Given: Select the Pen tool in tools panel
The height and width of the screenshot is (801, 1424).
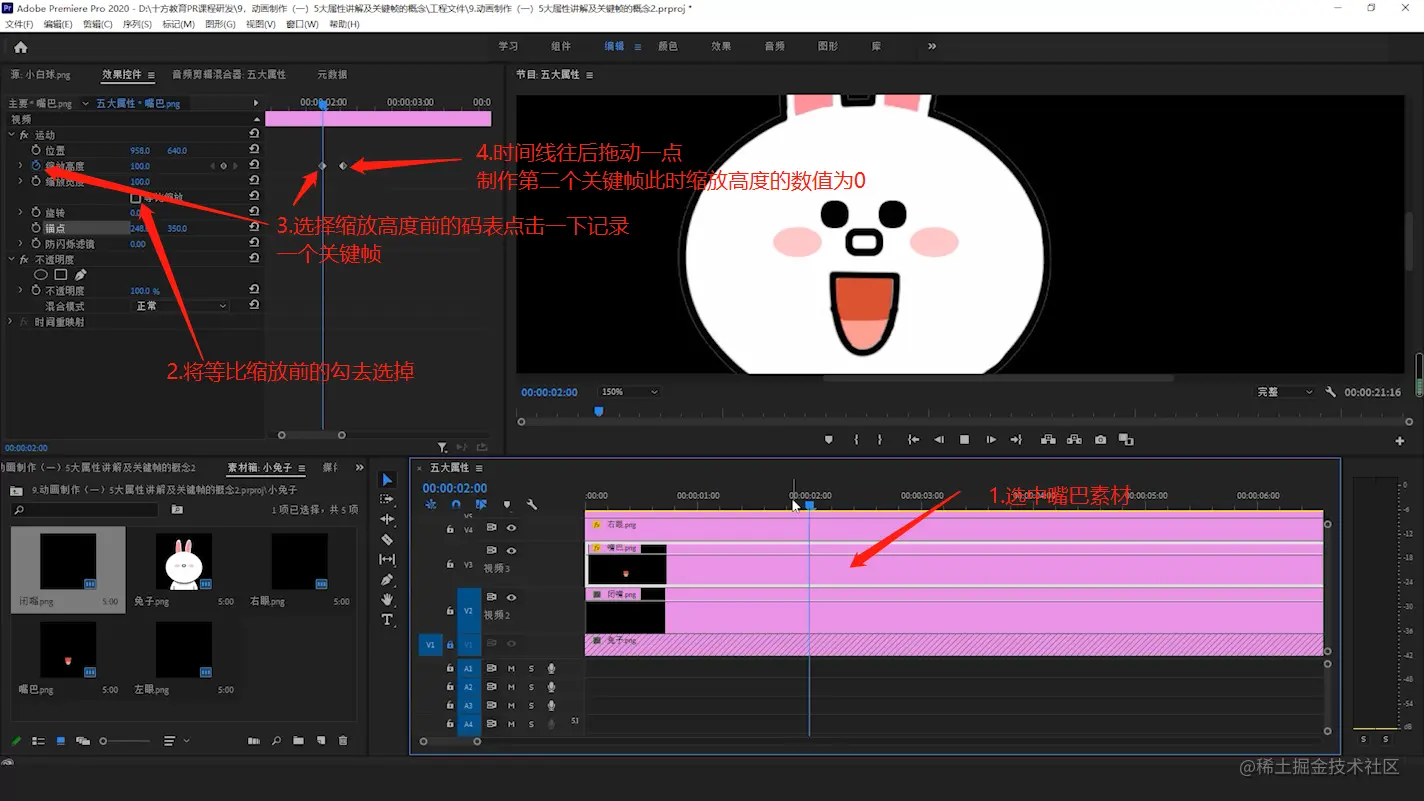Looking at the screenshot, I should point(388,579).
